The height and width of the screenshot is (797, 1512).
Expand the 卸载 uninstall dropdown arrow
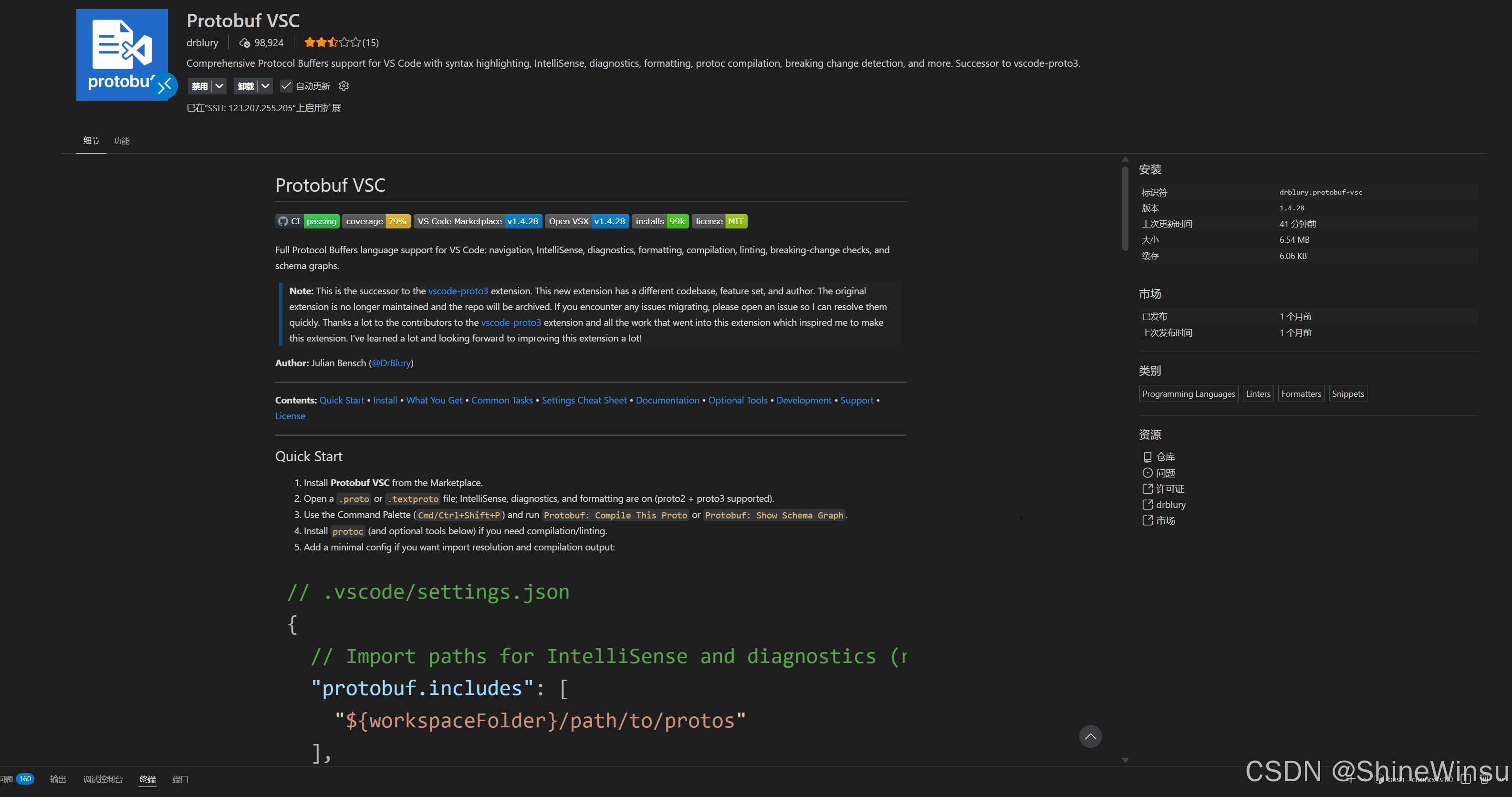point(265,86)
